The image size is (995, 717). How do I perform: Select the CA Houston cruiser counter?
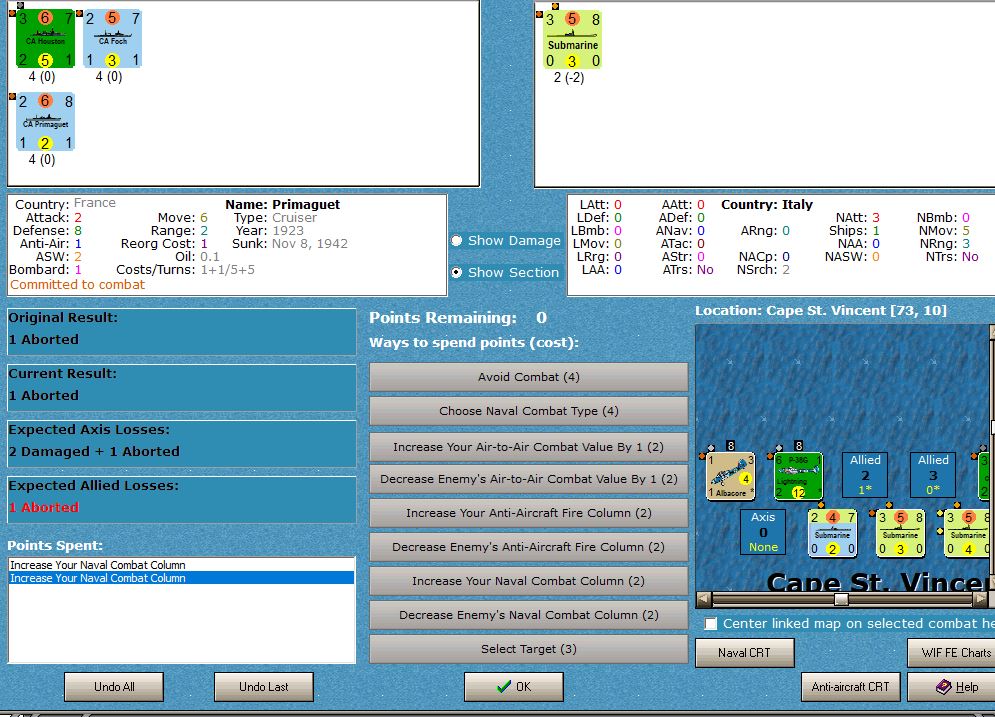point(45,39)
